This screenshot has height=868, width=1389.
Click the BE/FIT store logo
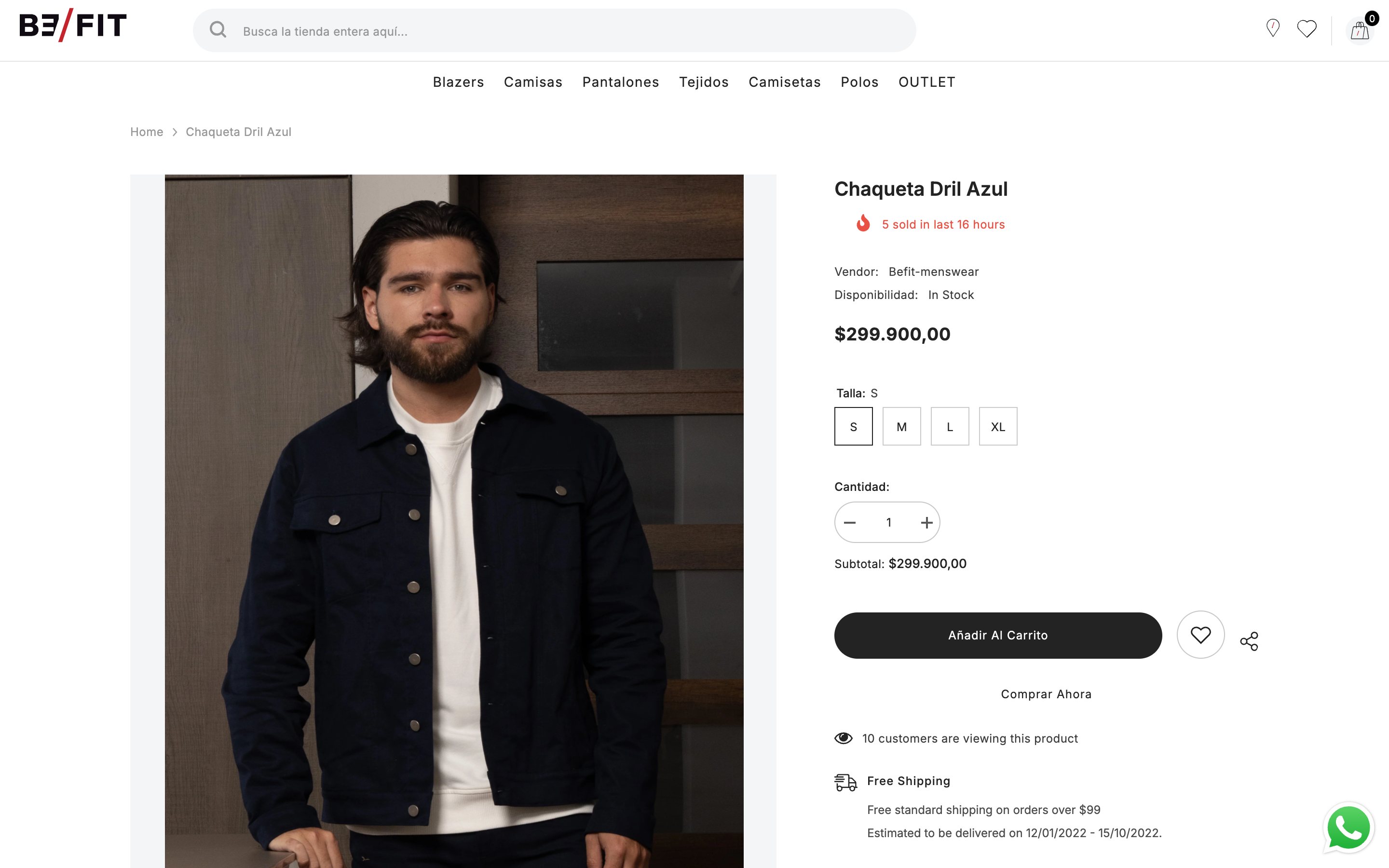[71, 24]
